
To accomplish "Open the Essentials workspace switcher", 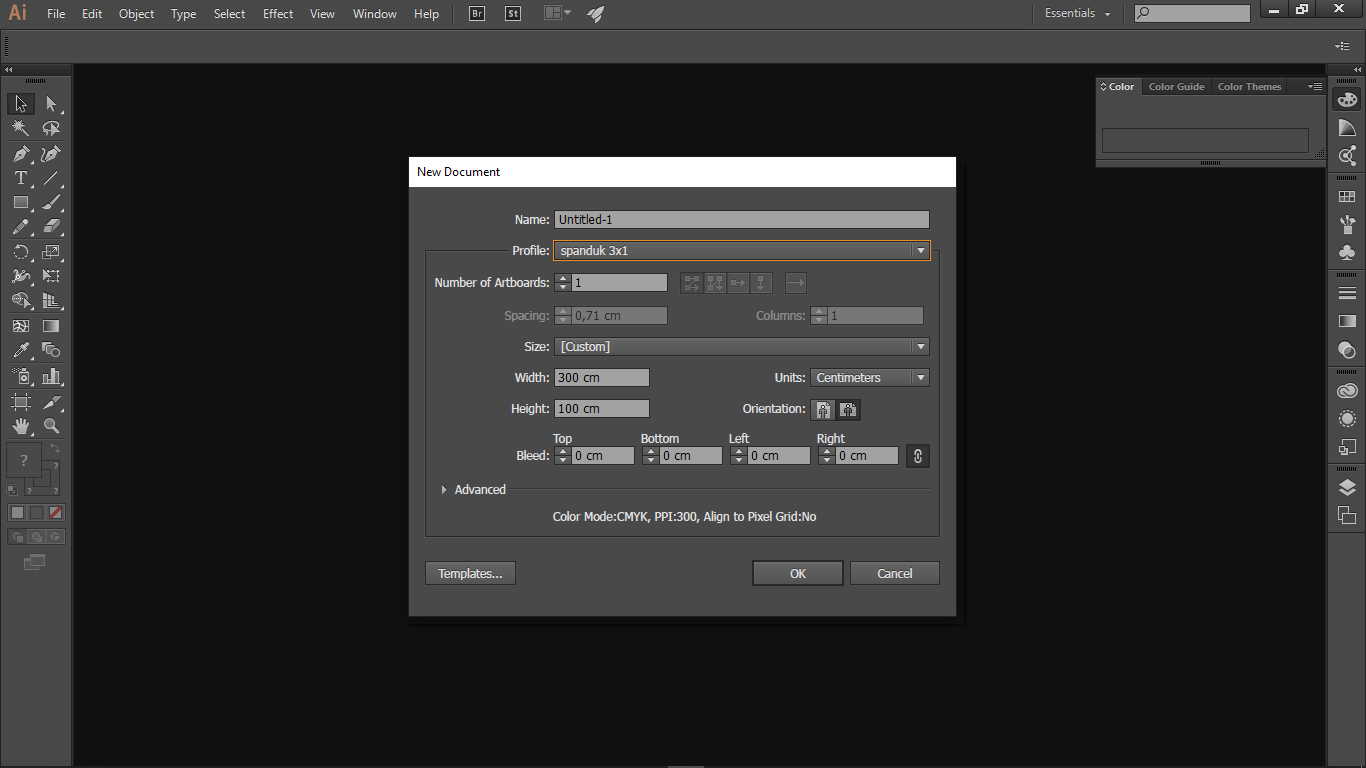I will pos(1077,14).
